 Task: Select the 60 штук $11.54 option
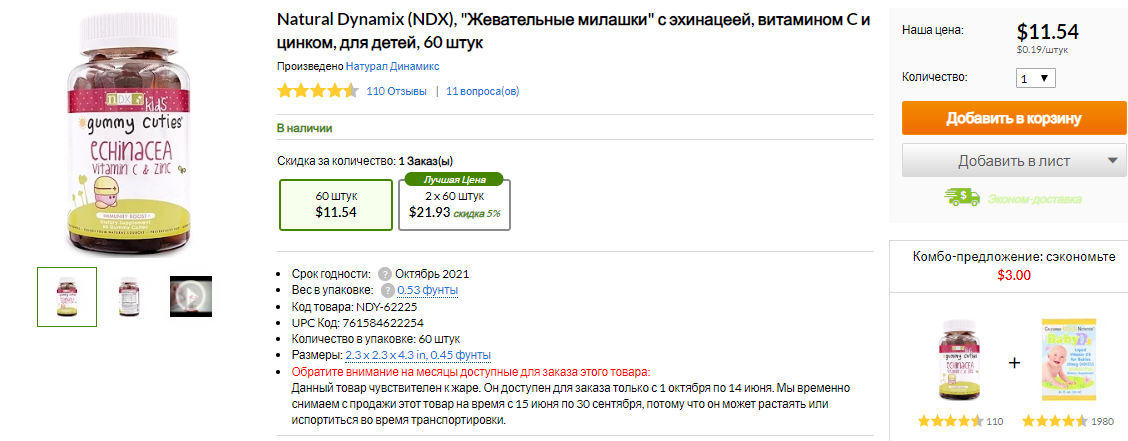coord(336,204)
